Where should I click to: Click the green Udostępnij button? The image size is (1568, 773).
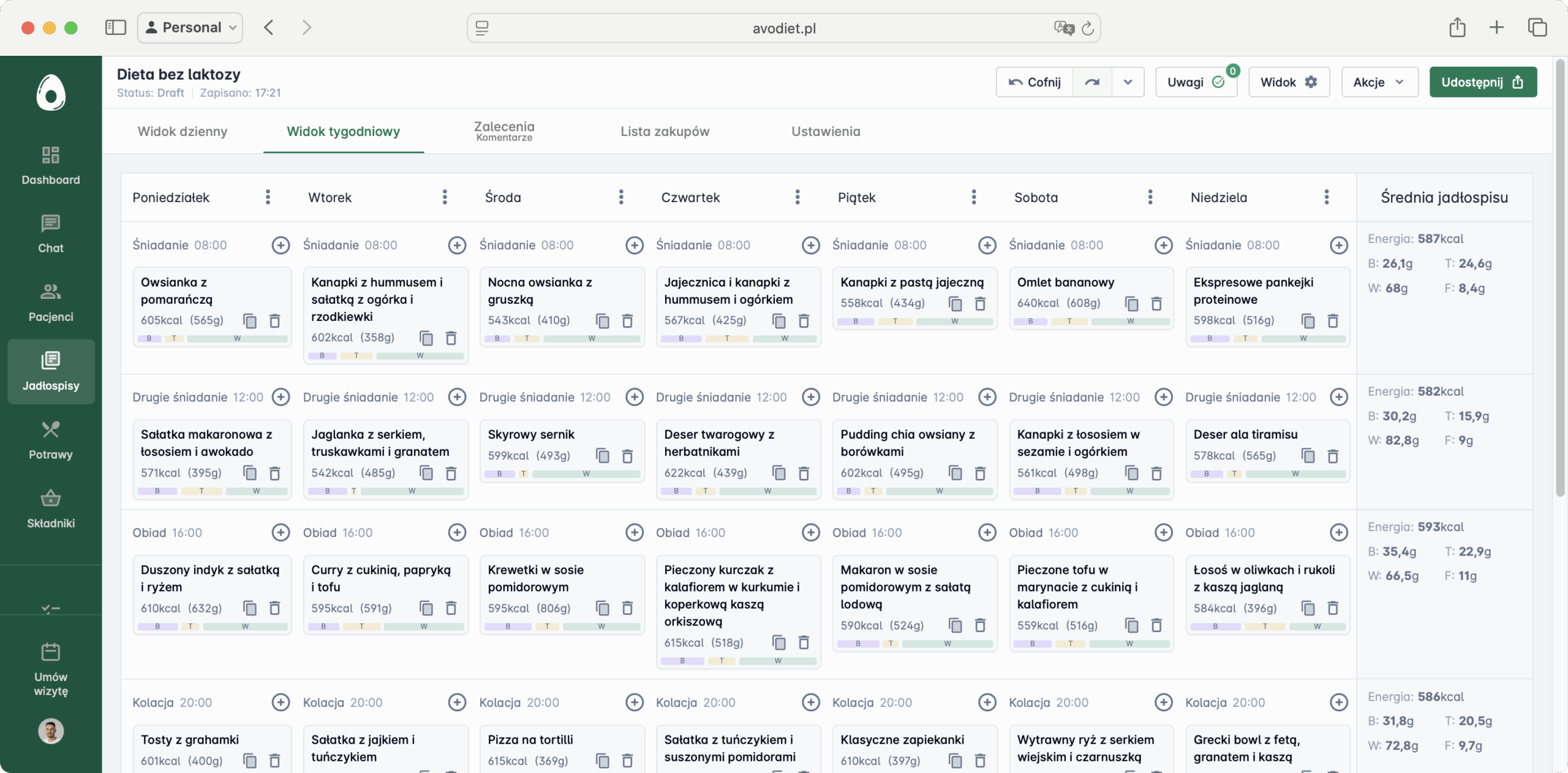pos(1482,82)
